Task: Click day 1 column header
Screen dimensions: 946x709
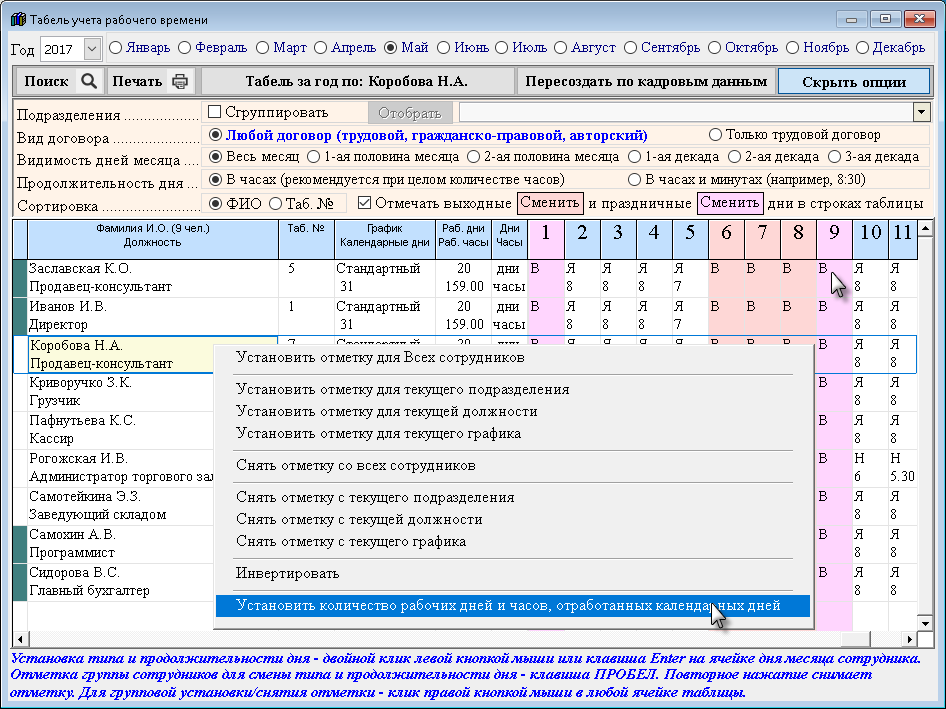Action: coord(545,240)
